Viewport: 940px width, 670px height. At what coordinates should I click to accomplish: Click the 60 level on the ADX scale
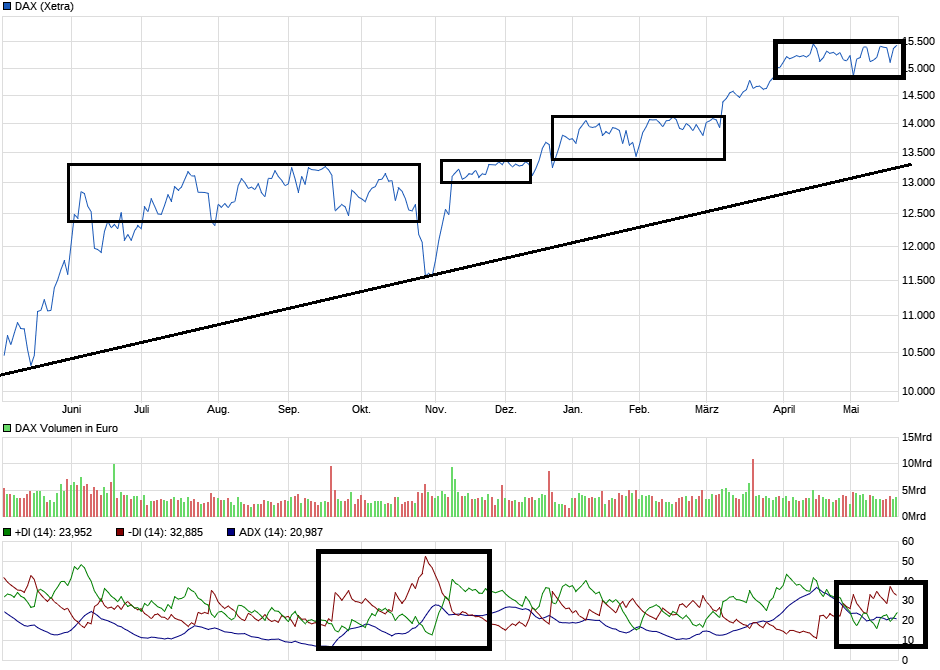[x=908, y=542]
